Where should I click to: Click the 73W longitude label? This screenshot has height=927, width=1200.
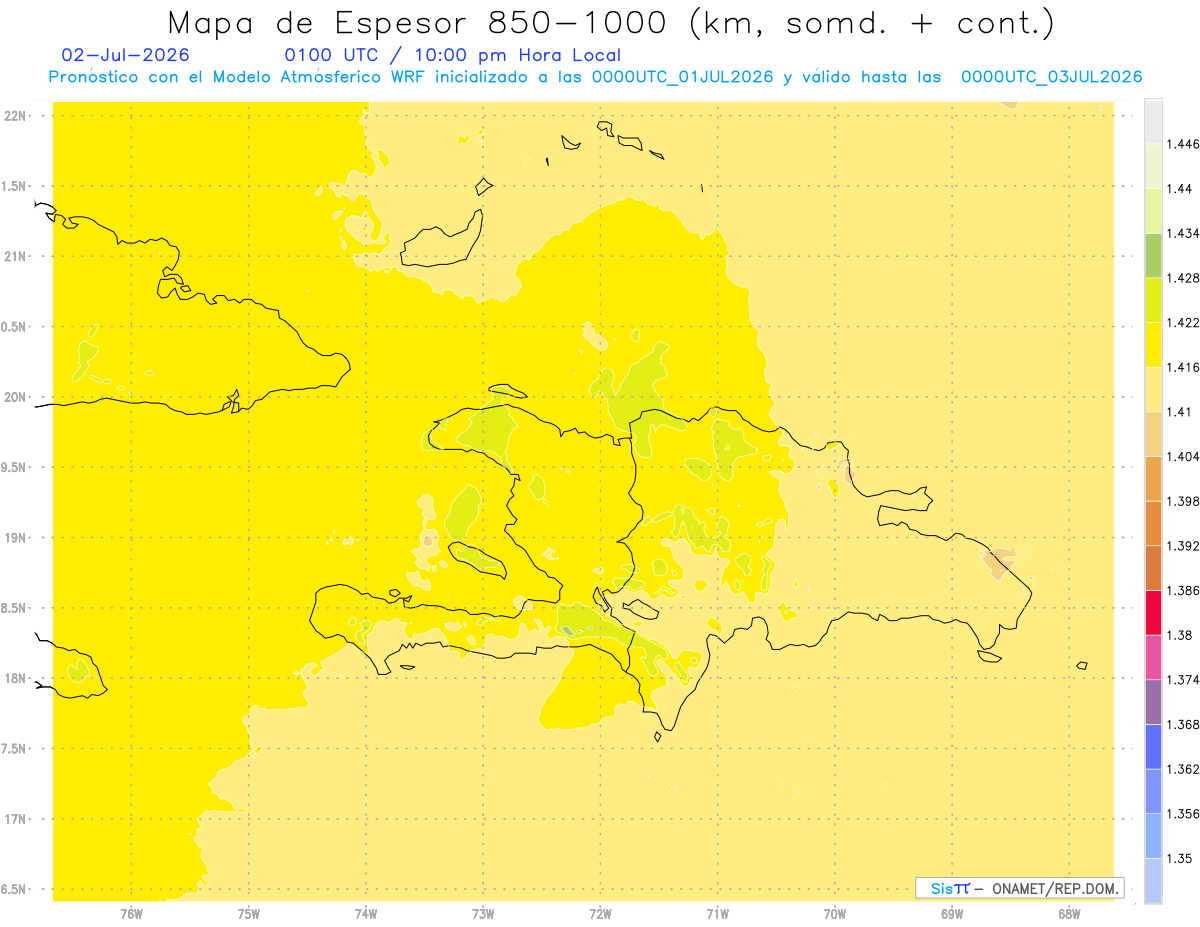(x=483, y=914)
